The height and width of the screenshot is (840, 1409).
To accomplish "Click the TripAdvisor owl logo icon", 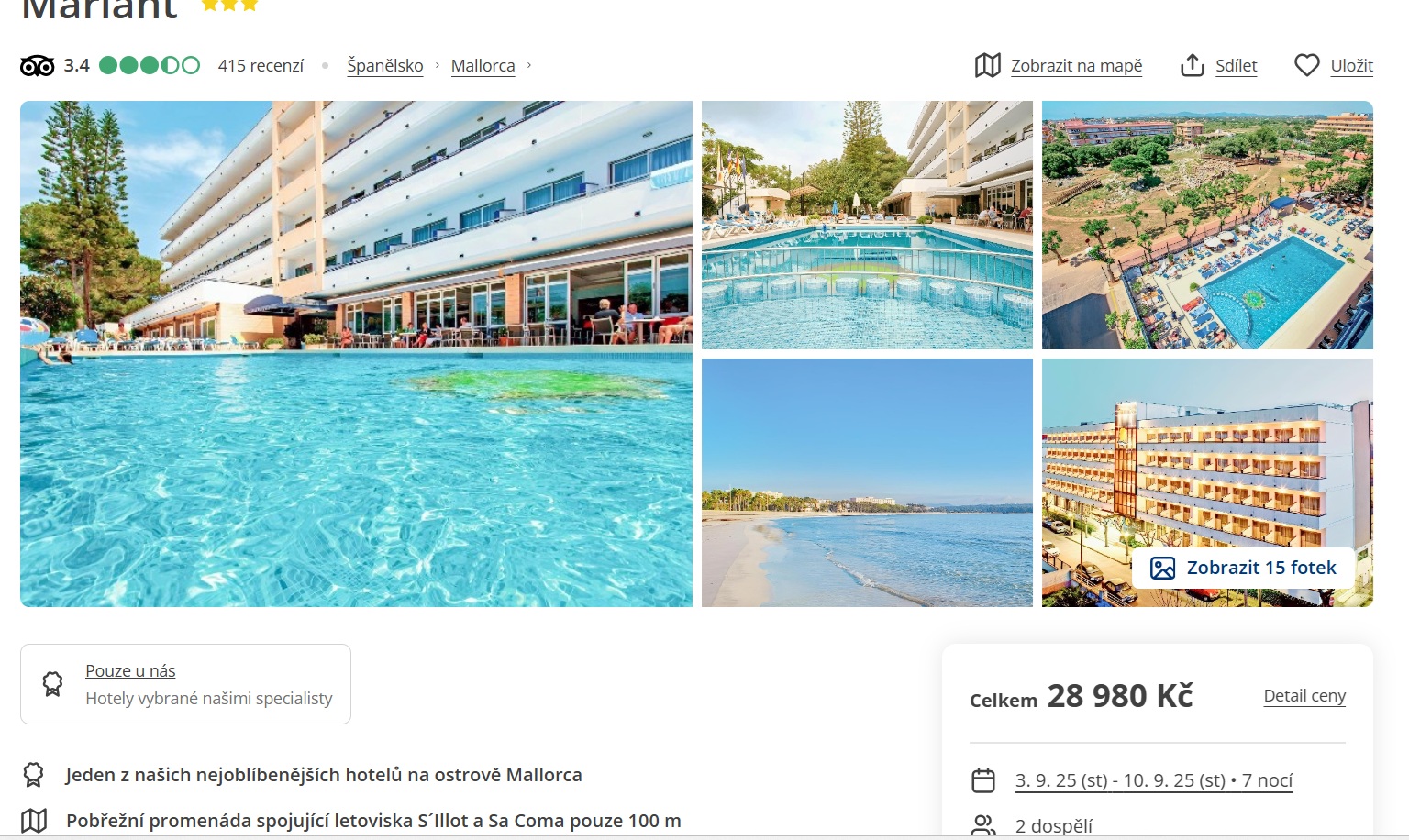I will click(x=38, y=66).
